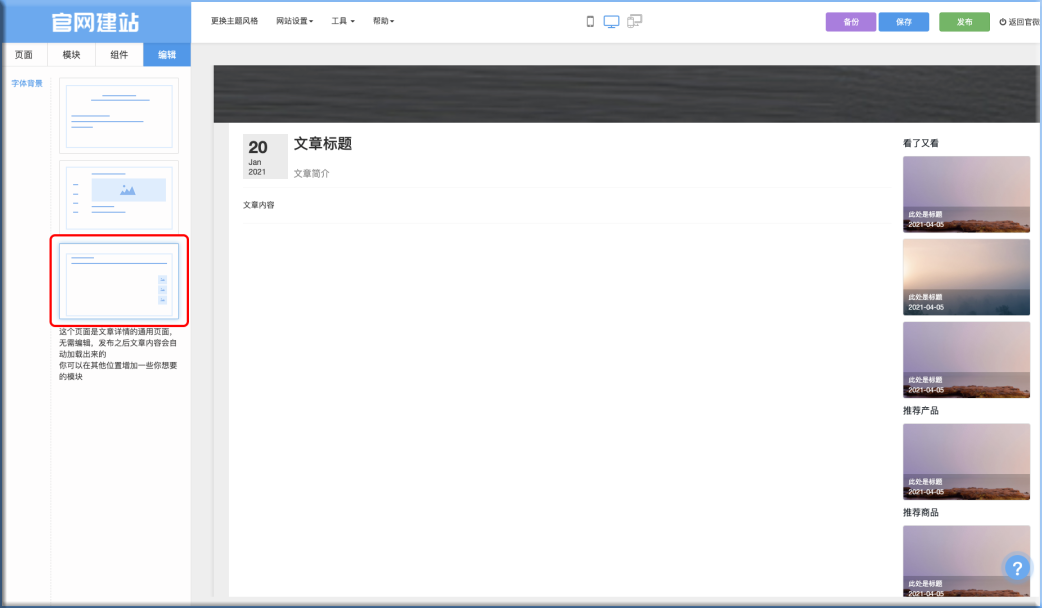Click the 返回官微 power icon link
This screenshot has width=1042, height=608.
(x=1019, y=22)
